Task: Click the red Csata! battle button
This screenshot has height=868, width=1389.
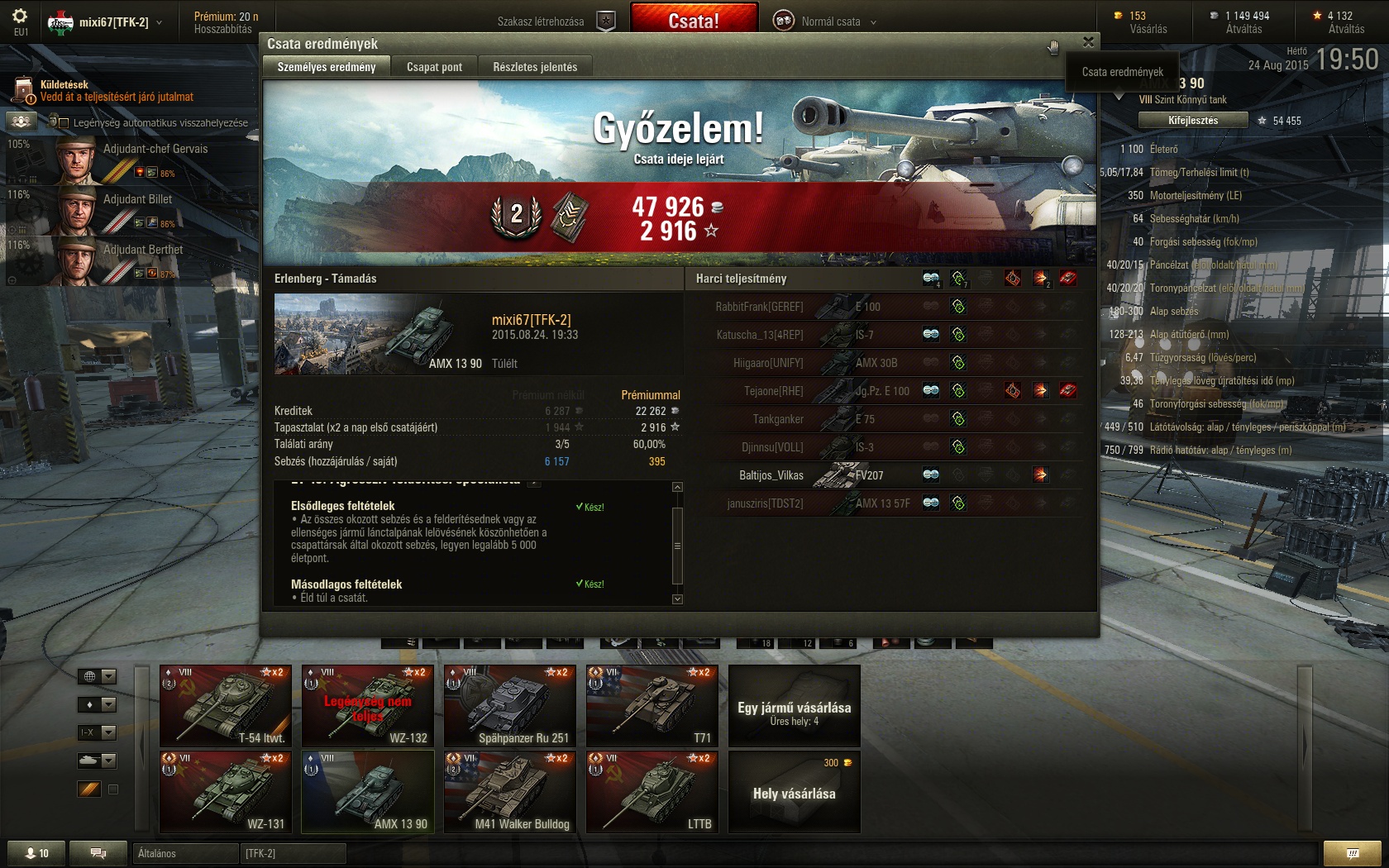Action: pos(694,19)
